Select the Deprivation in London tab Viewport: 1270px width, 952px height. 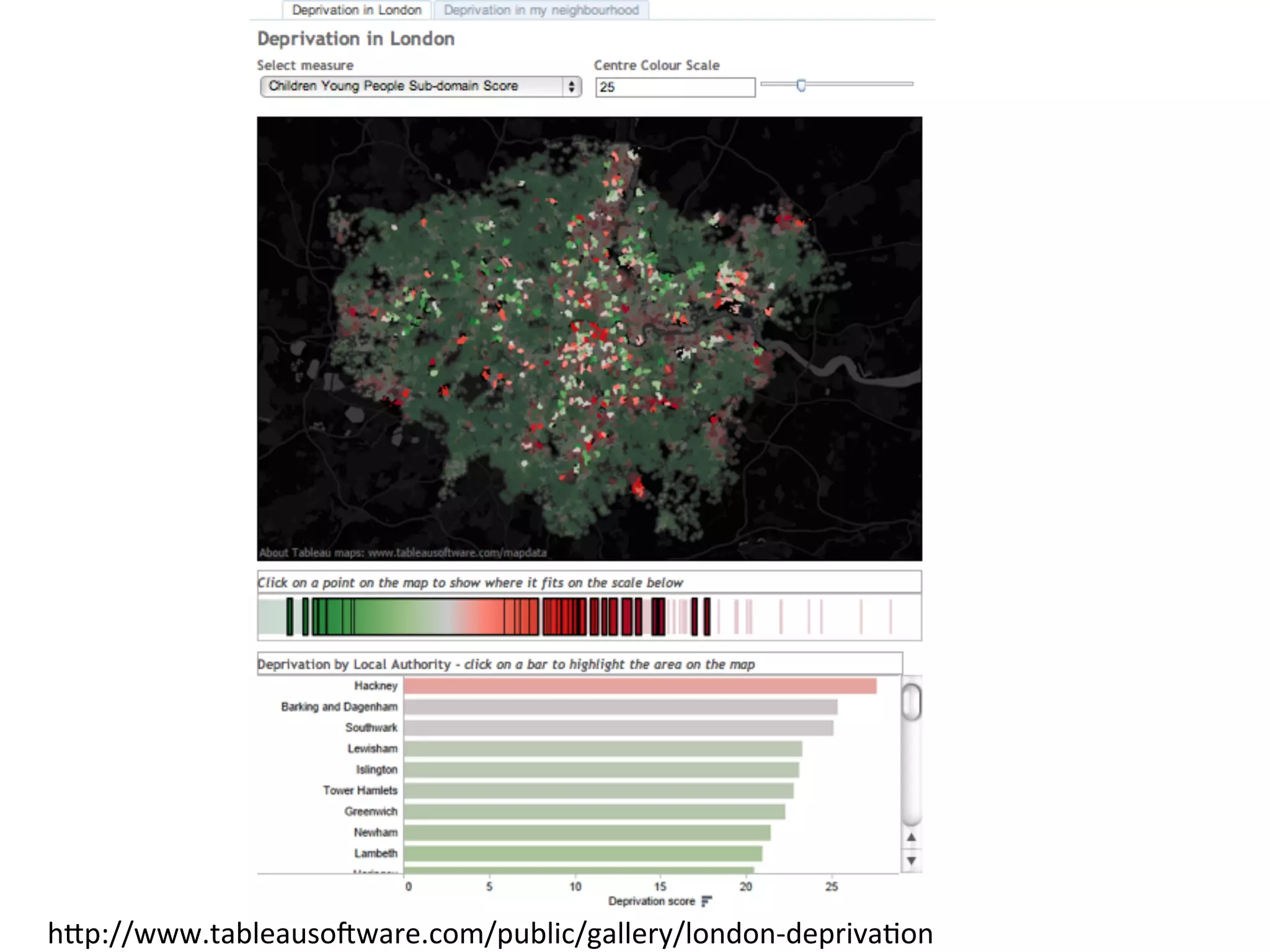pos(357,11)
